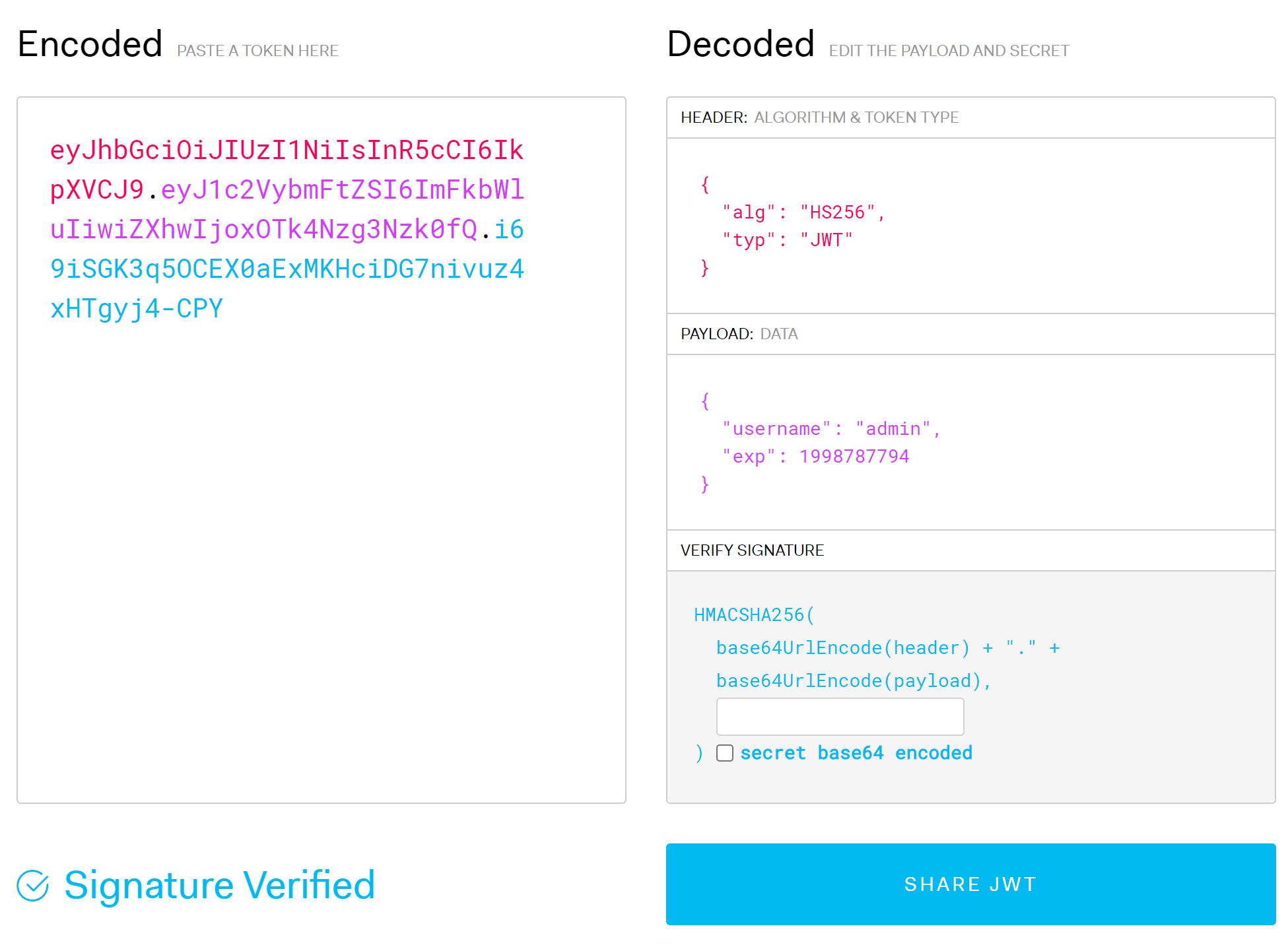Viewport: 1288px width, 951px height.
Task: Click the exp value 1998787794
Action: 854,457
